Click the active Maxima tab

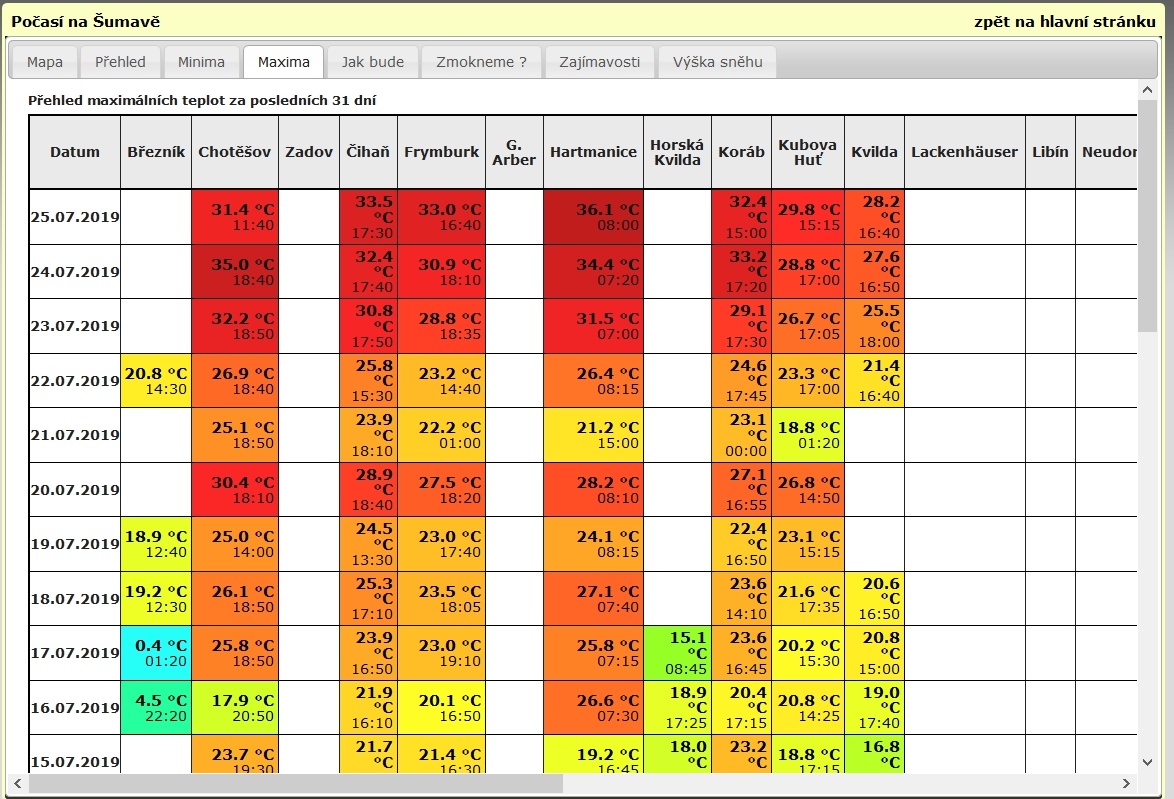click(x=283, y=62)
